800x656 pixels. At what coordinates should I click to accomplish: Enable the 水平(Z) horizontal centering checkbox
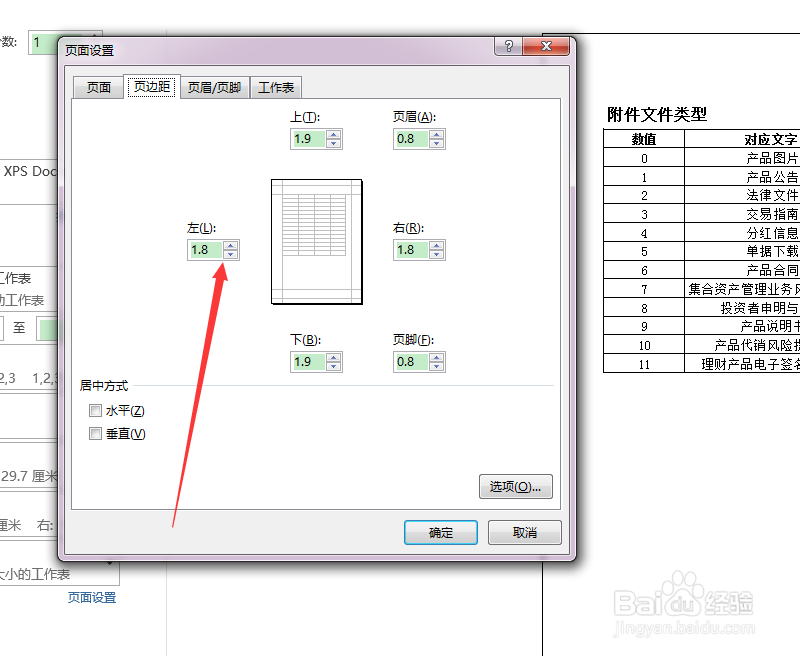(95, 410)
